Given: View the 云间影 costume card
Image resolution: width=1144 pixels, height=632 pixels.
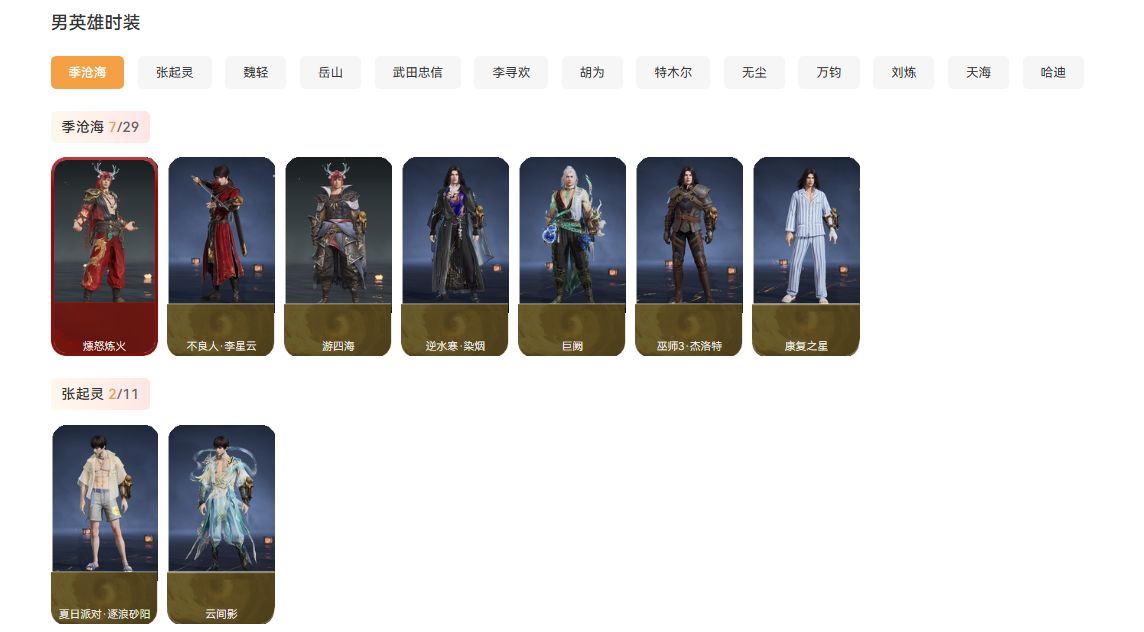Looking at the screenshot, I should (222, 524).
